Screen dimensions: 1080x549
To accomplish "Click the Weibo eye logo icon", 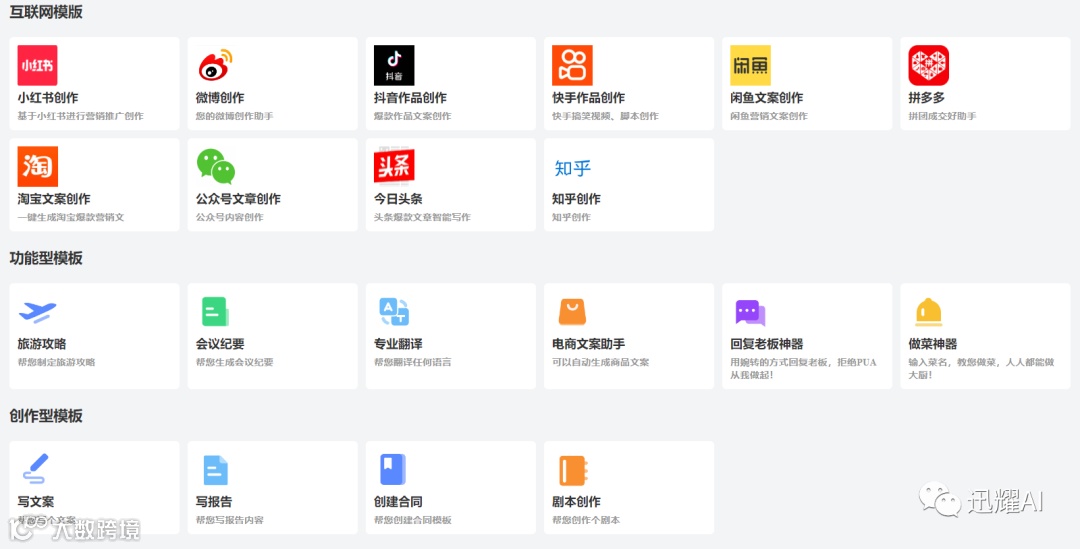I will 216,65.
